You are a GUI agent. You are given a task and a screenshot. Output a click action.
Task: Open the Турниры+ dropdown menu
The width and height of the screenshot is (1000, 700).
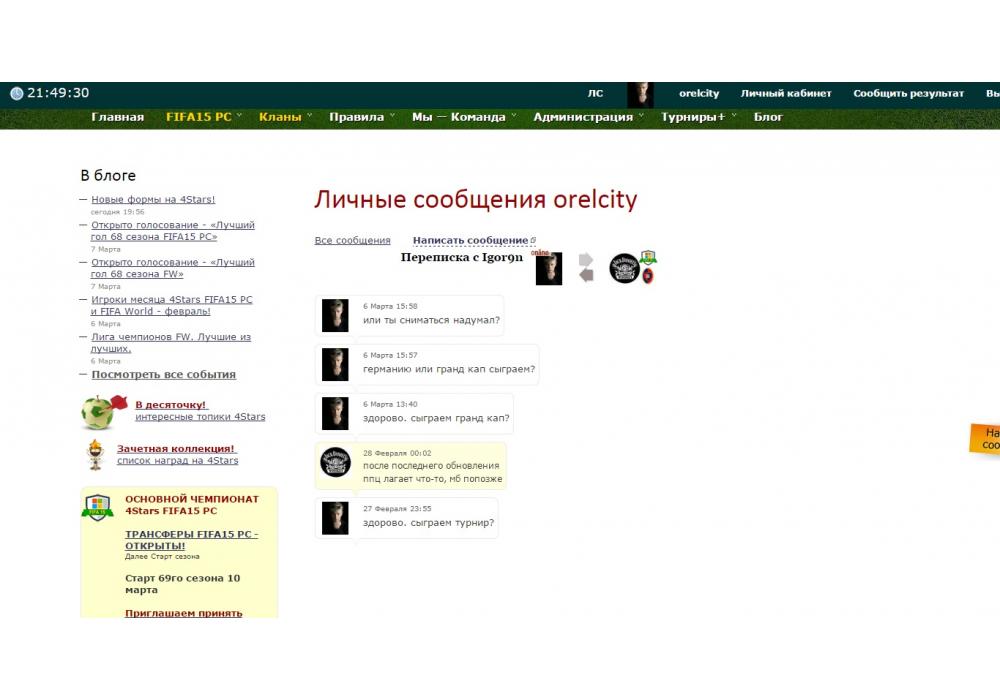coord(698,117)
